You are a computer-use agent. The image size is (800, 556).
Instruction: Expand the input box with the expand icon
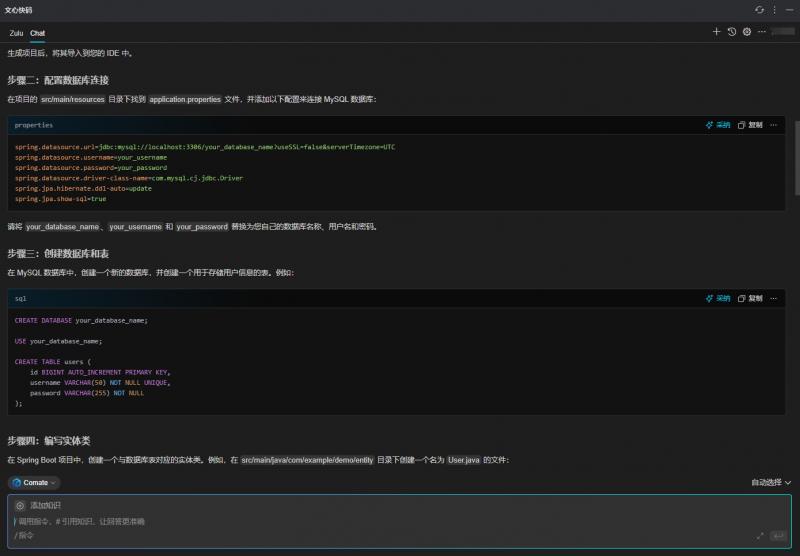(760, 536)
